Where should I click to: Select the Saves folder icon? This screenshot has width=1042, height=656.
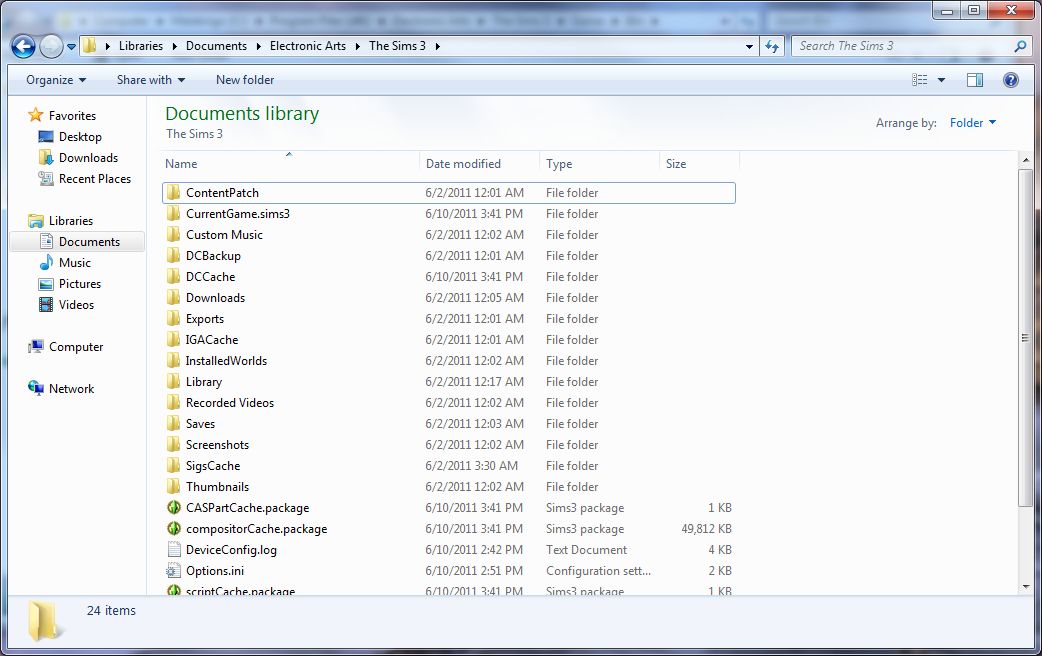pyautogui.click(x=173, y=423)
